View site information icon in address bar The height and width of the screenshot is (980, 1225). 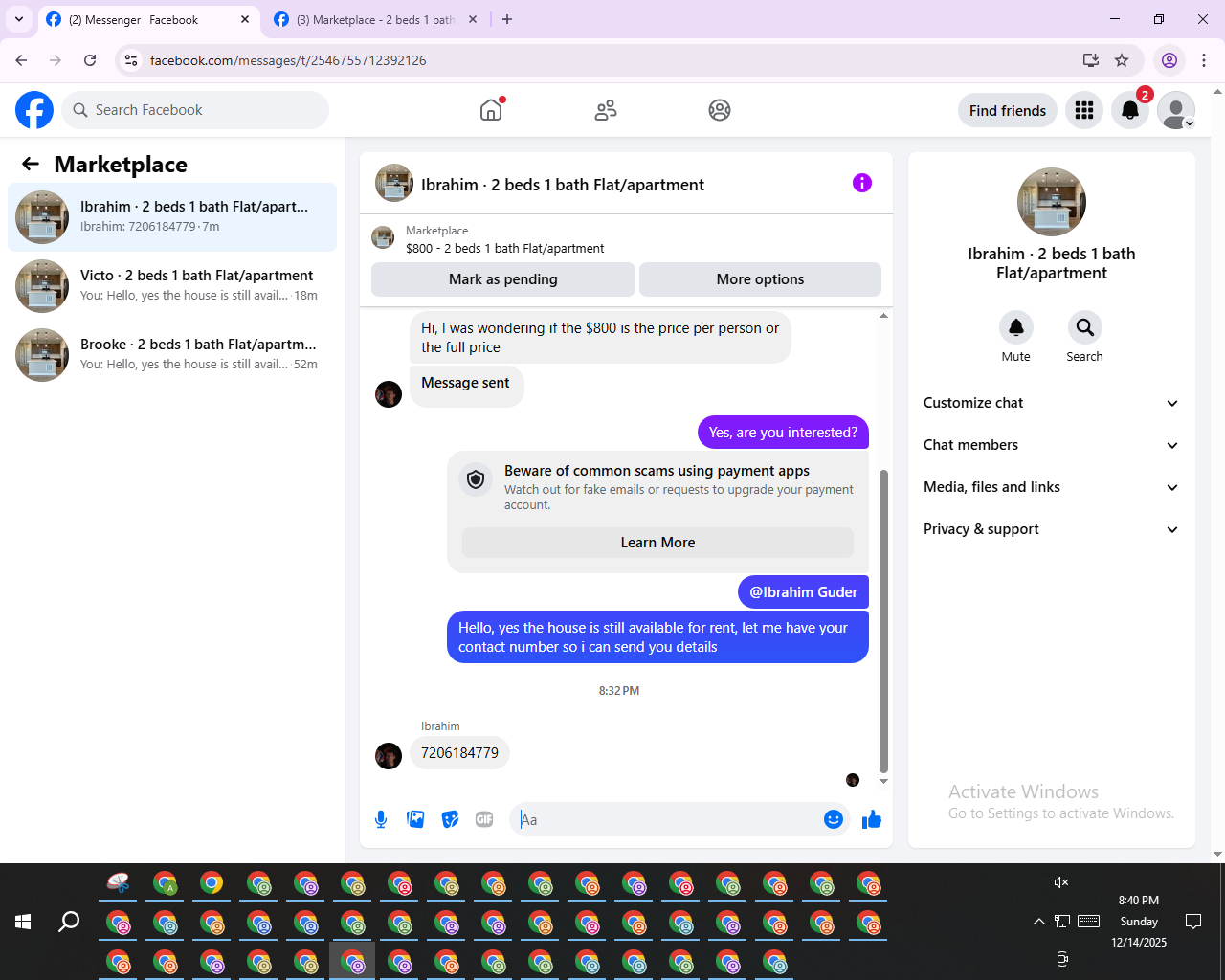point(131,60)
